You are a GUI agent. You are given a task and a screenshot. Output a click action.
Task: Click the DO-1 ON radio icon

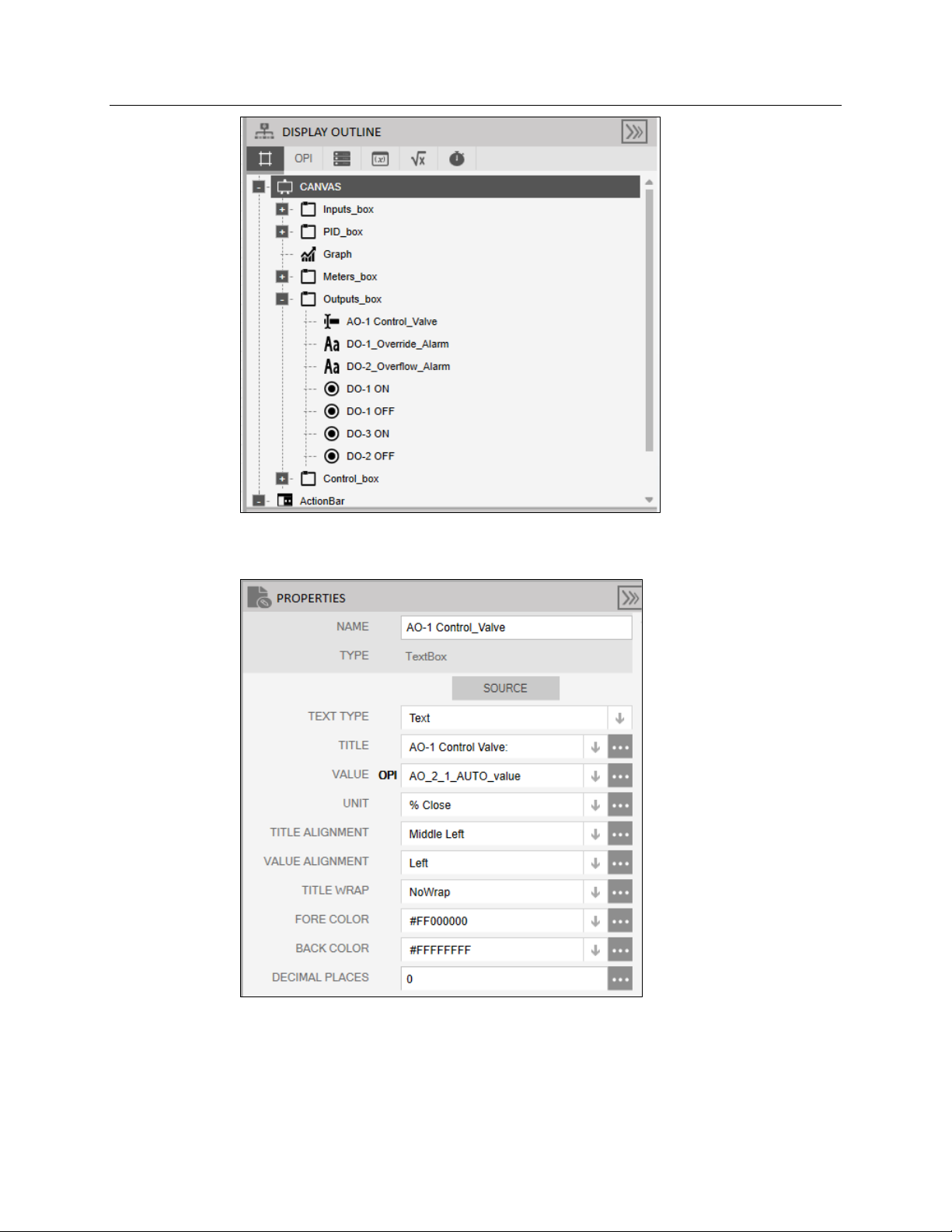pyautogui.click(x=332, y=389)
